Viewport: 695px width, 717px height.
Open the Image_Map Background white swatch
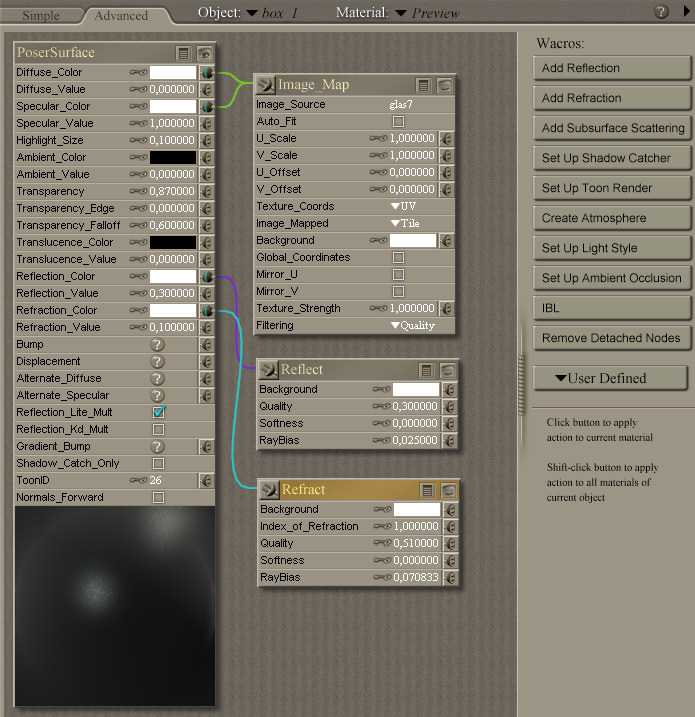pos(413,241)
